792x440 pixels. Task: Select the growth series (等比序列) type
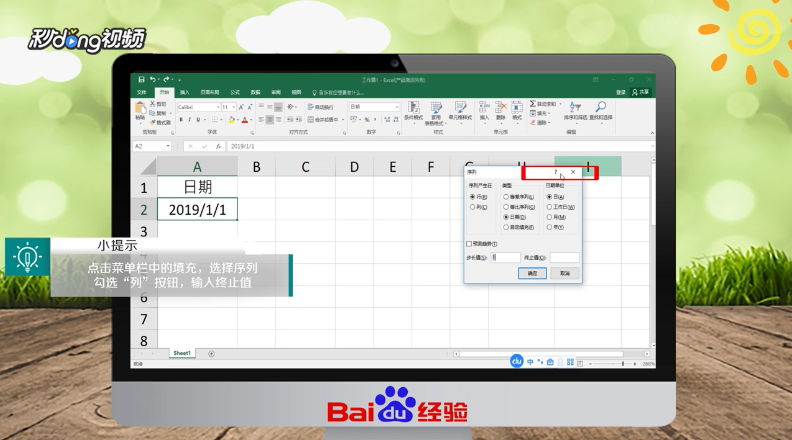tap(506, 207)
